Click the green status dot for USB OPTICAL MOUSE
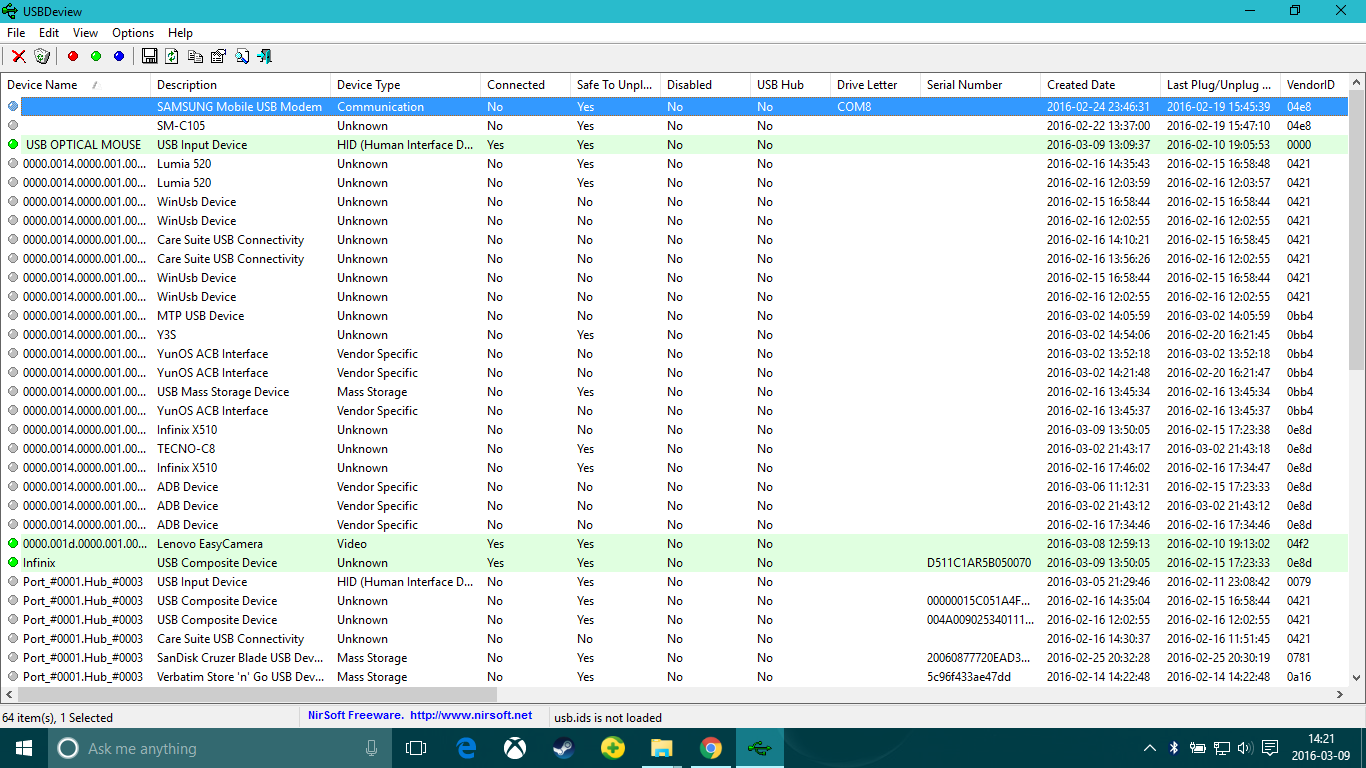 13,145
